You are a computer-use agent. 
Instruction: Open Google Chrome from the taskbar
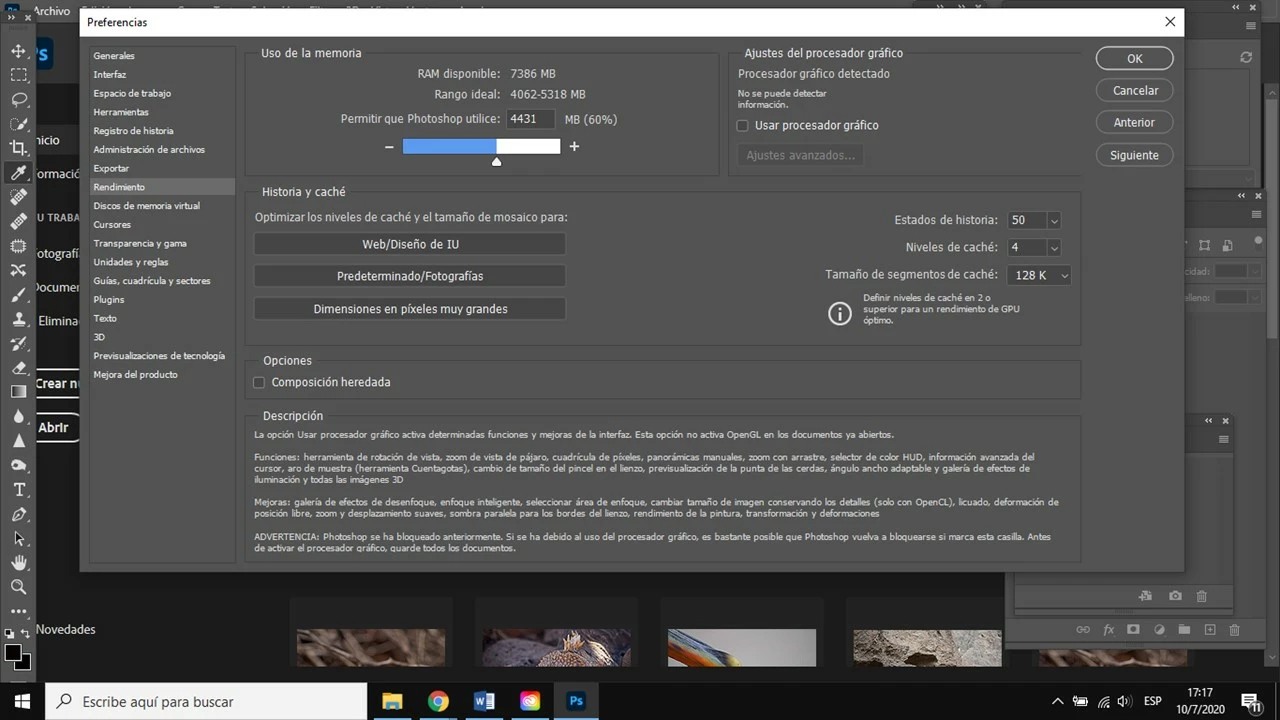[x=438, y=702]
